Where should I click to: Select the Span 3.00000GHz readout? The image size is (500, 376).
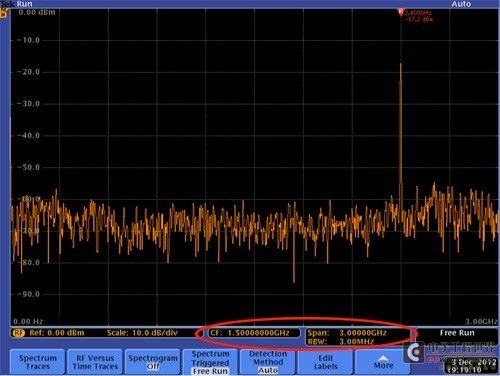(x=347, y=333)
